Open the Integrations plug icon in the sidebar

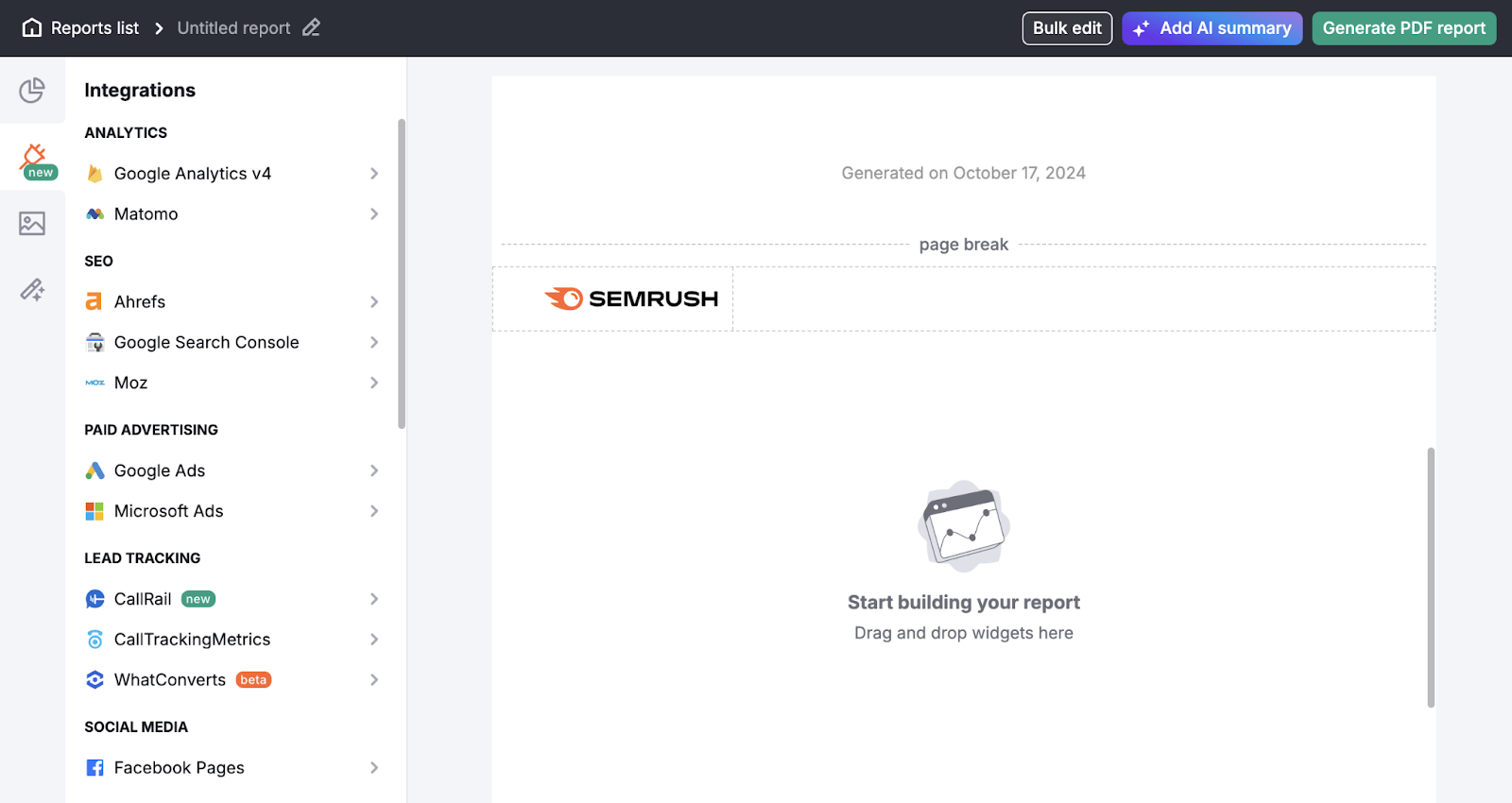coord(33,158)
